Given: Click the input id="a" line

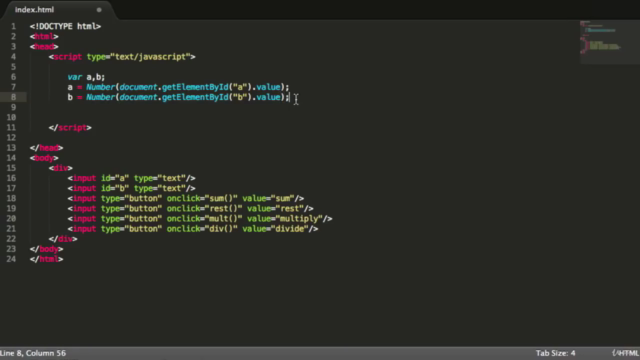Looking at the screenshot, I should tap(131, 178).
